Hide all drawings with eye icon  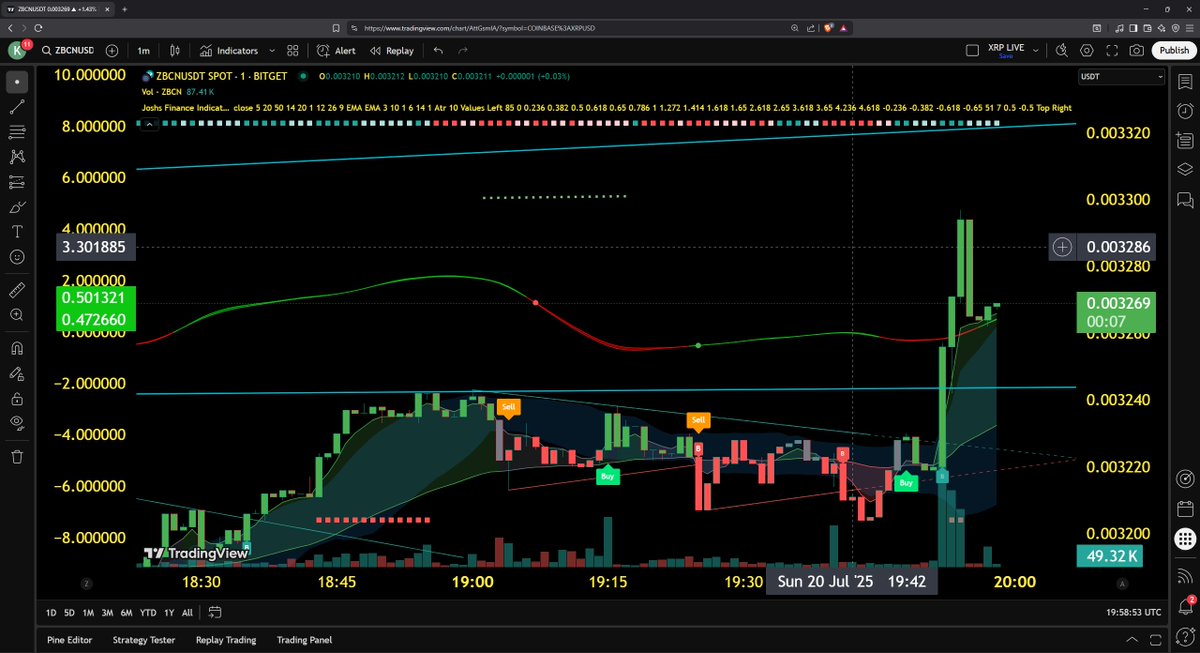[17, 423]
